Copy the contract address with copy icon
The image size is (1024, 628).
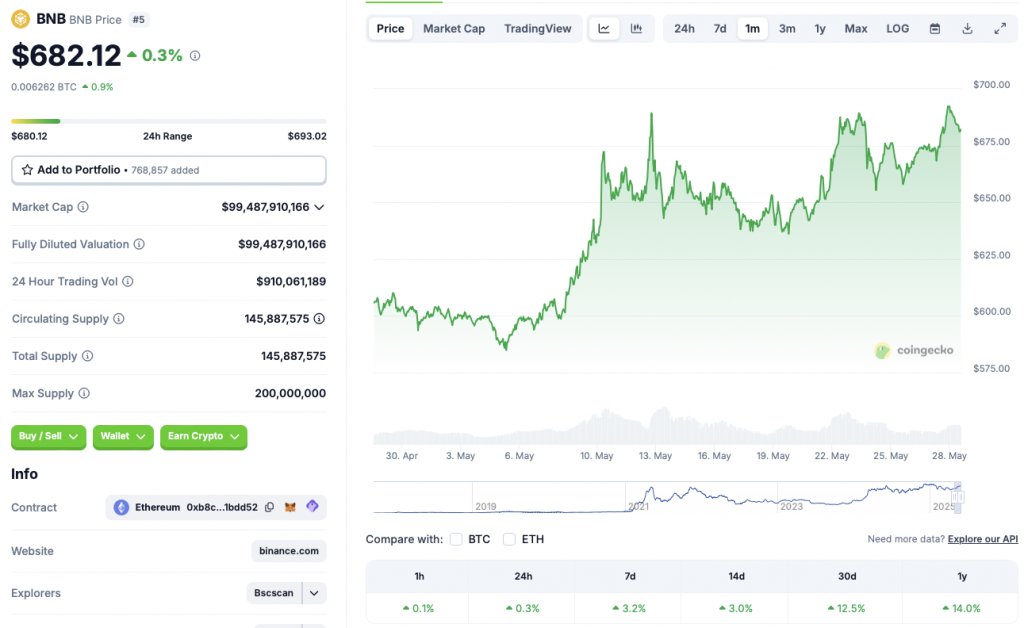coord(270,507)
